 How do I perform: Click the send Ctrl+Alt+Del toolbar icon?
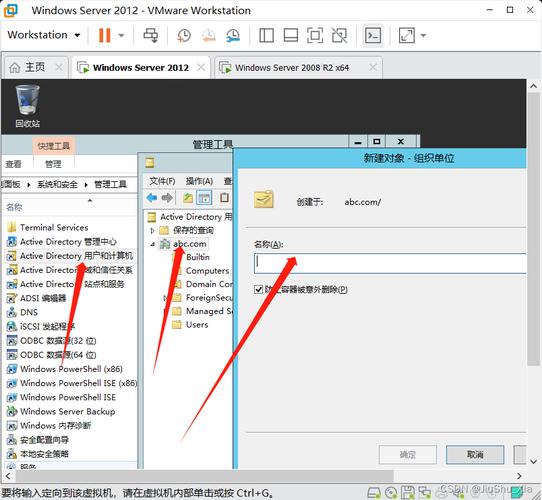point(151,35)
